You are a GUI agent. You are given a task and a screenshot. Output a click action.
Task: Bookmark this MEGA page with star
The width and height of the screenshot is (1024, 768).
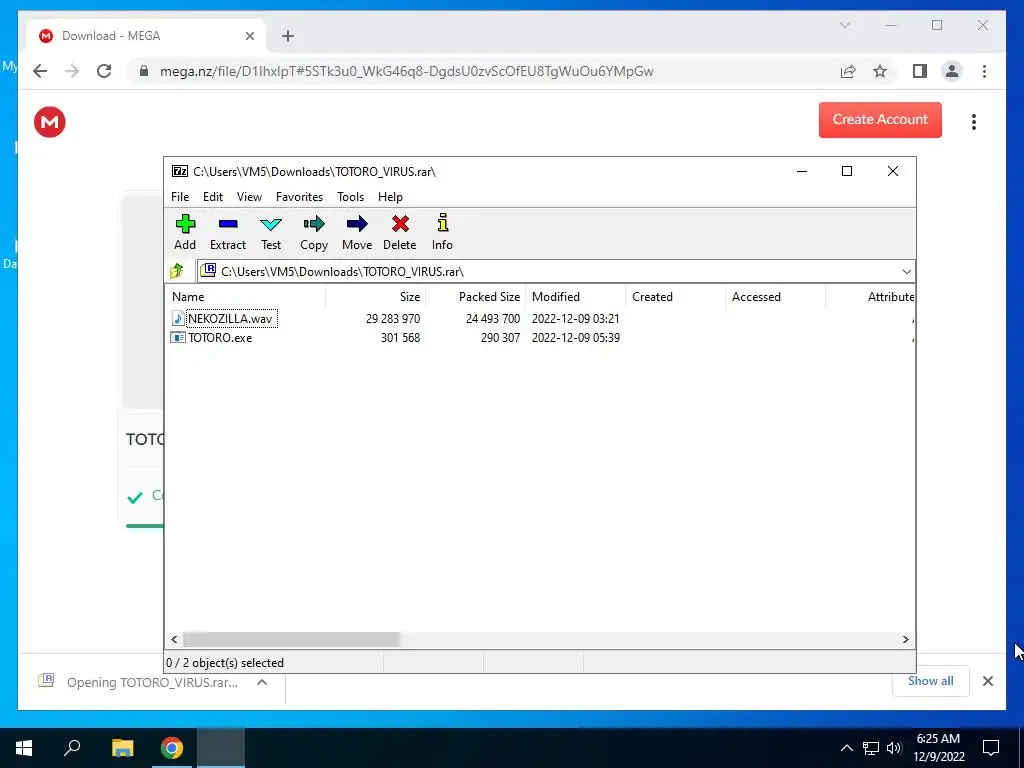880,71
